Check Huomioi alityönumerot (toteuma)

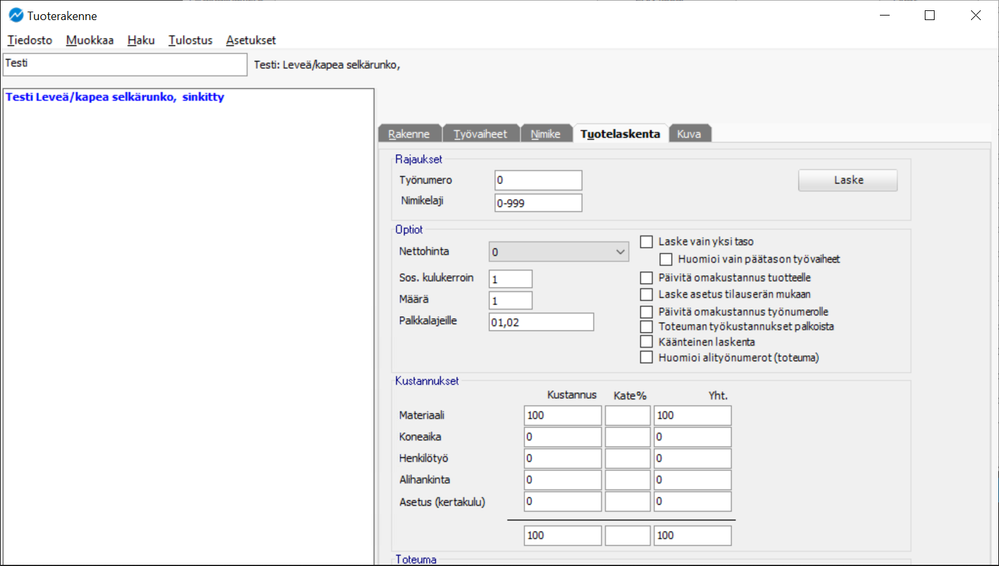pyautogui.click(x=647, y=358)
